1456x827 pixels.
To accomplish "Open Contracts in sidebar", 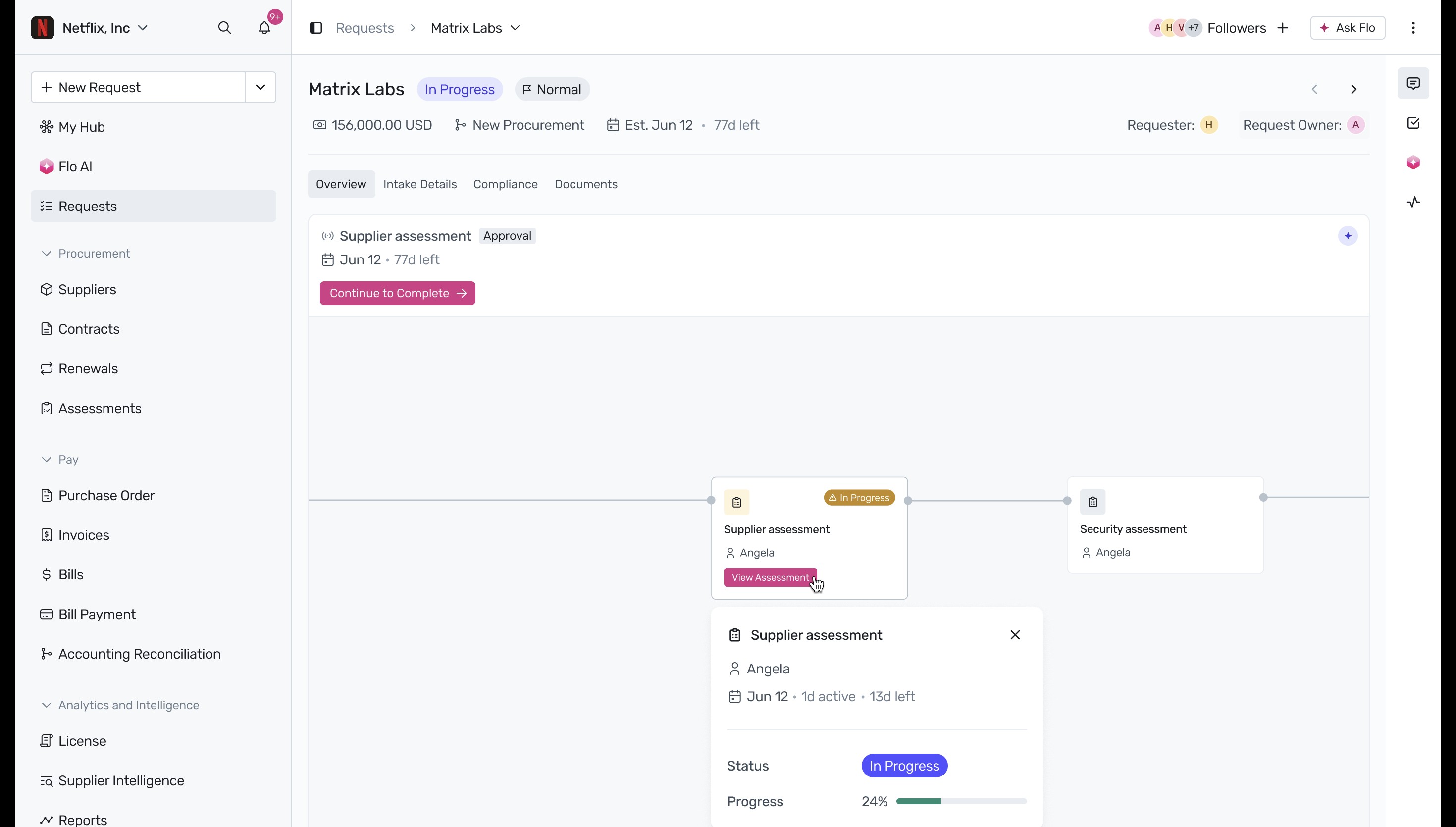I will pyautogui.click(x=154, y=329).
